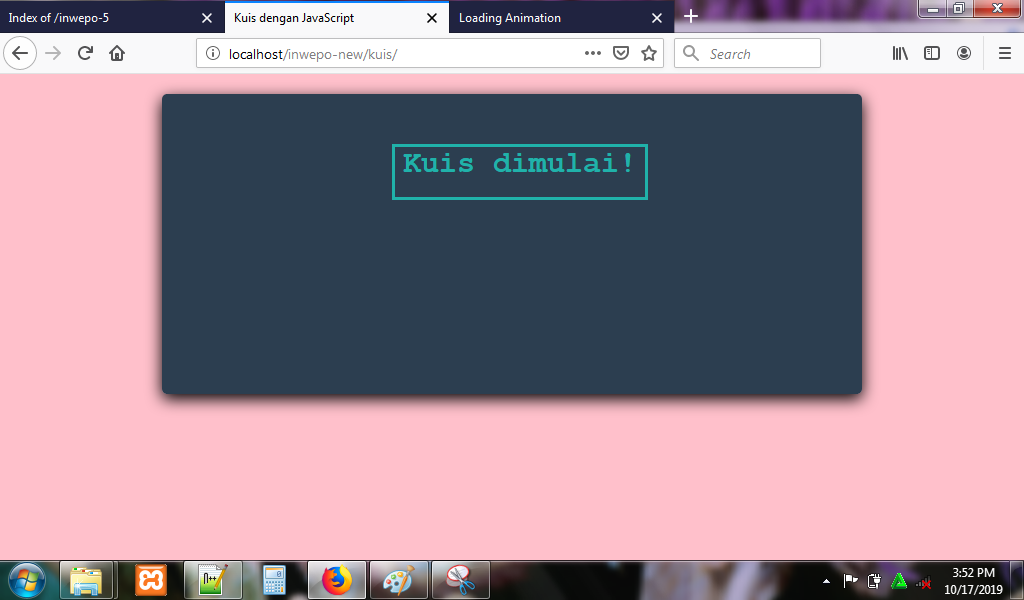The height and width of the screenshot is (600, 1024).
Task: Toggle the sidebar view
Action: pyautogui.click(x=932, y=54)
